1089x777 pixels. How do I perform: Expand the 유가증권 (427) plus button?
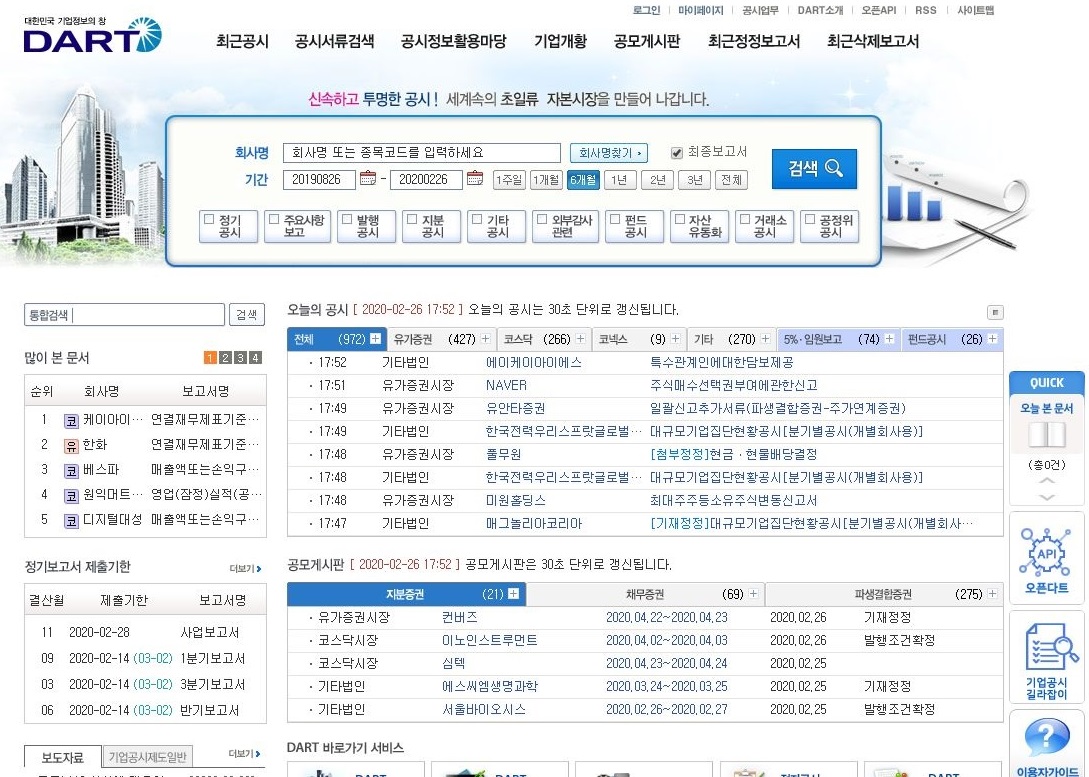pos(485,339)
